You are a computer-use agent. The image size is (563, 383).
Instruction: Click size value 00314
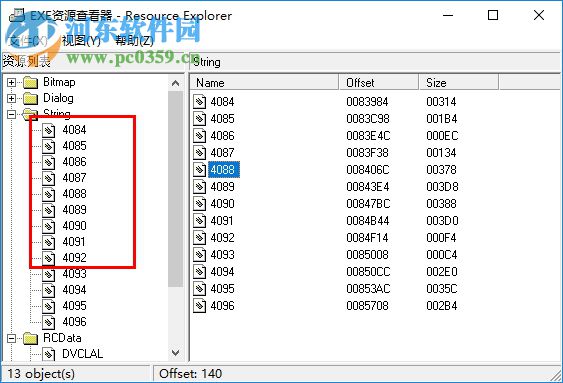(441, 102)
